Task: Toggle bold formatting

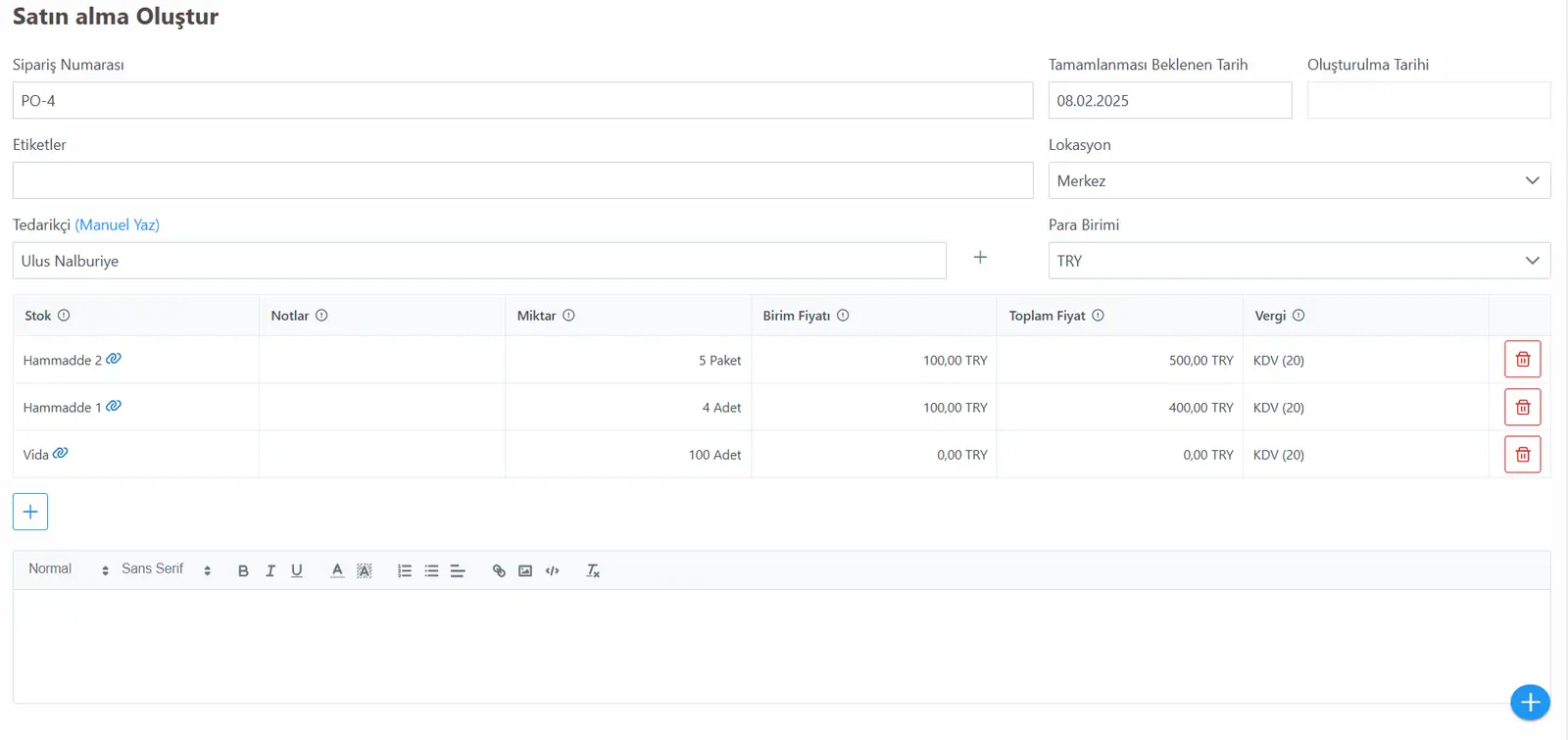Action: tap(243, 570)
